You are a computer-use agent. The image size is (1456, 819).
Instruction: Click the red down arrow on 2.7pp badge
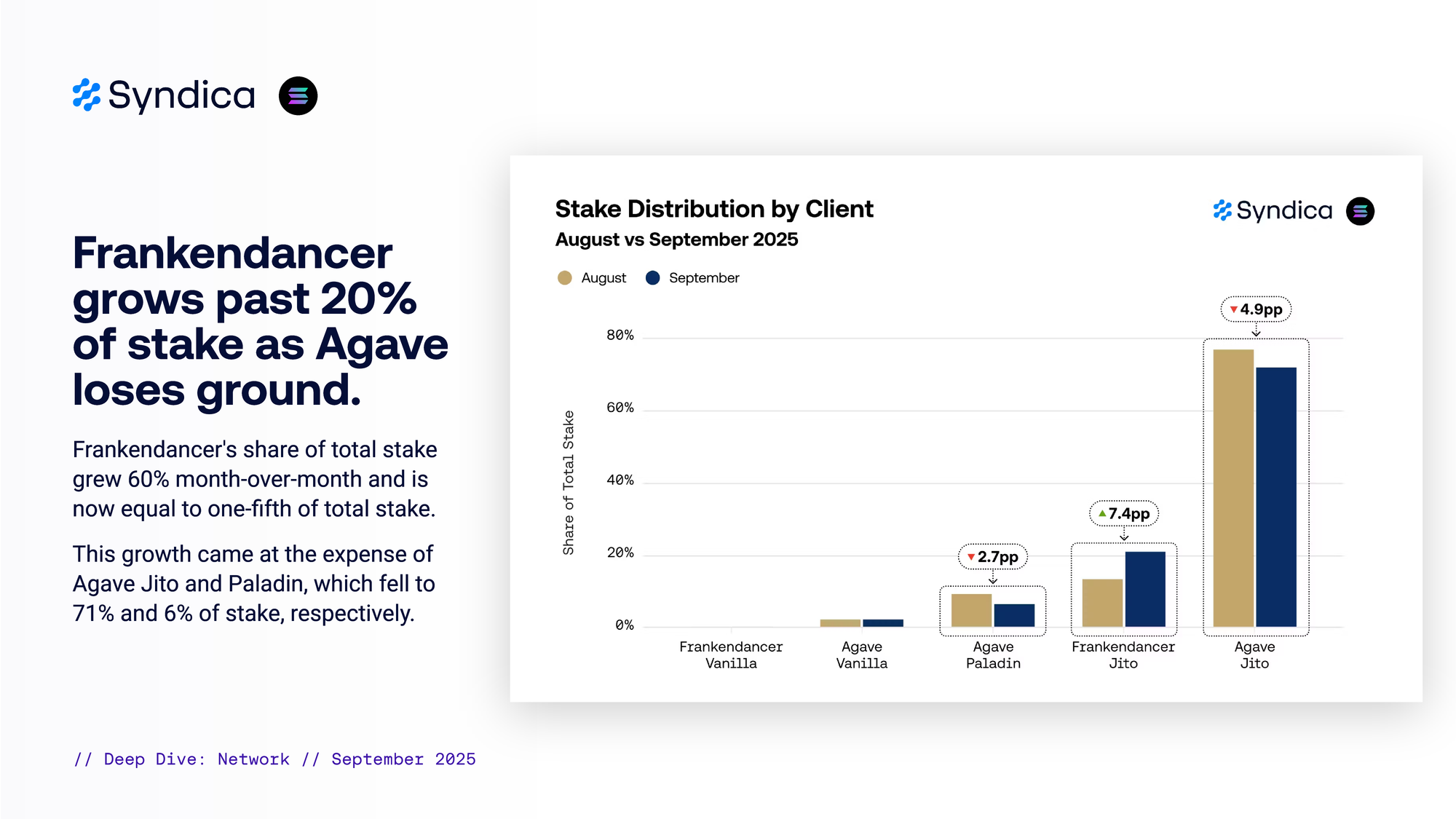[x=970, y=557]
